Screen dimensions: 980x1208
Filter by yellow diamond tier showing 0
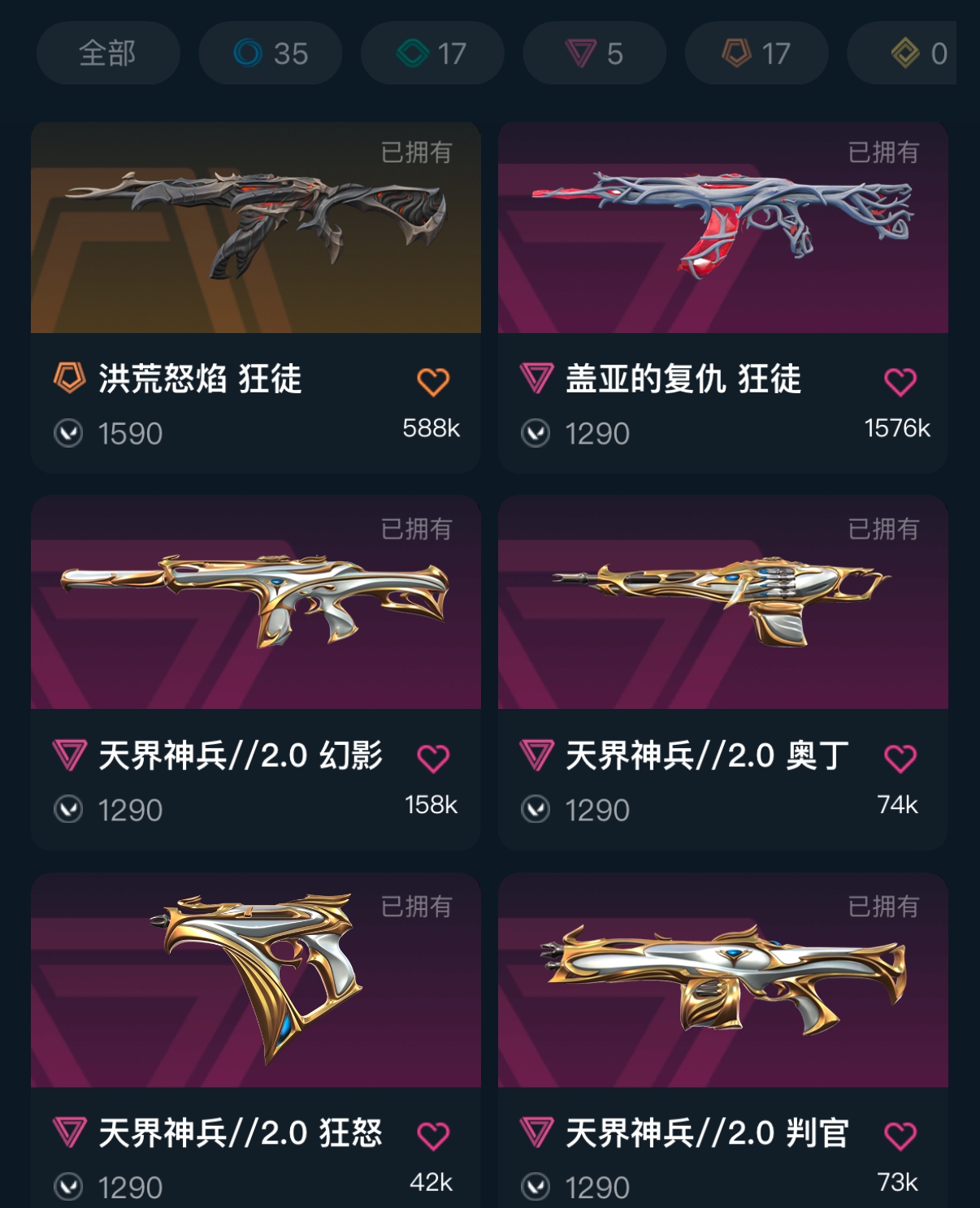(x=902, y=54)
